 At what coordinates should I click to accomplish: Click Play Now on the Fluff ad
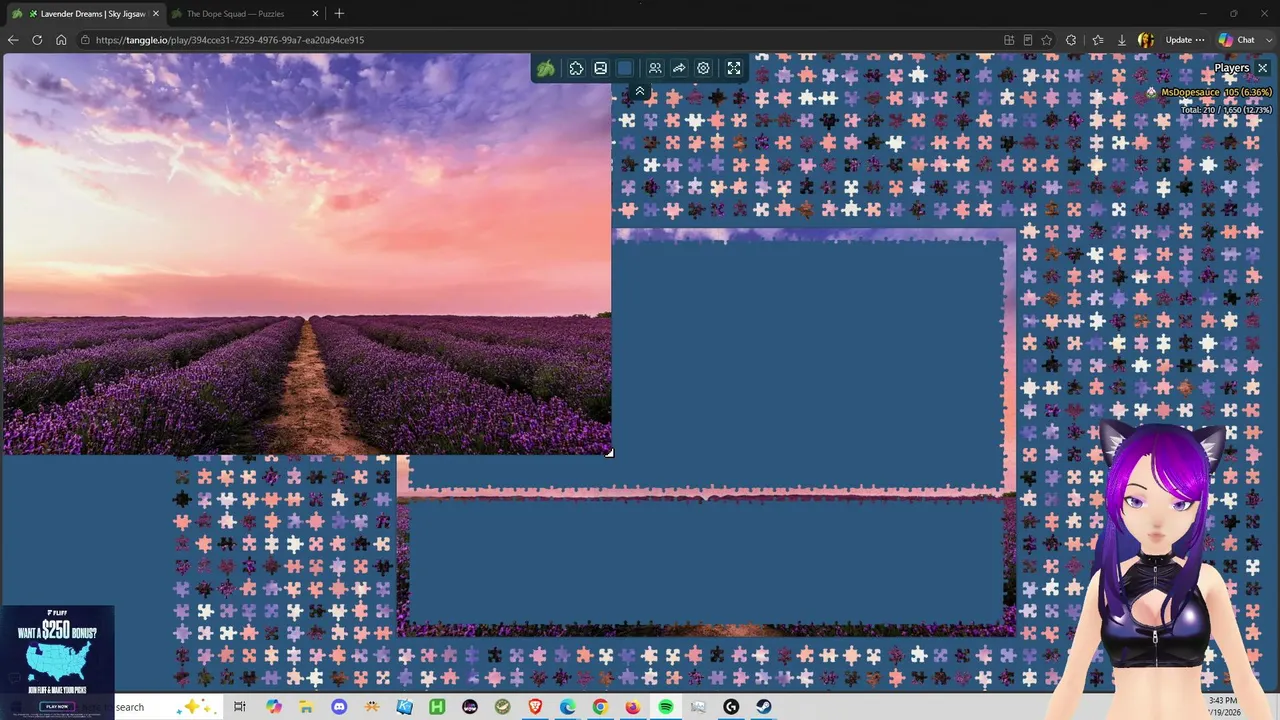57,706
